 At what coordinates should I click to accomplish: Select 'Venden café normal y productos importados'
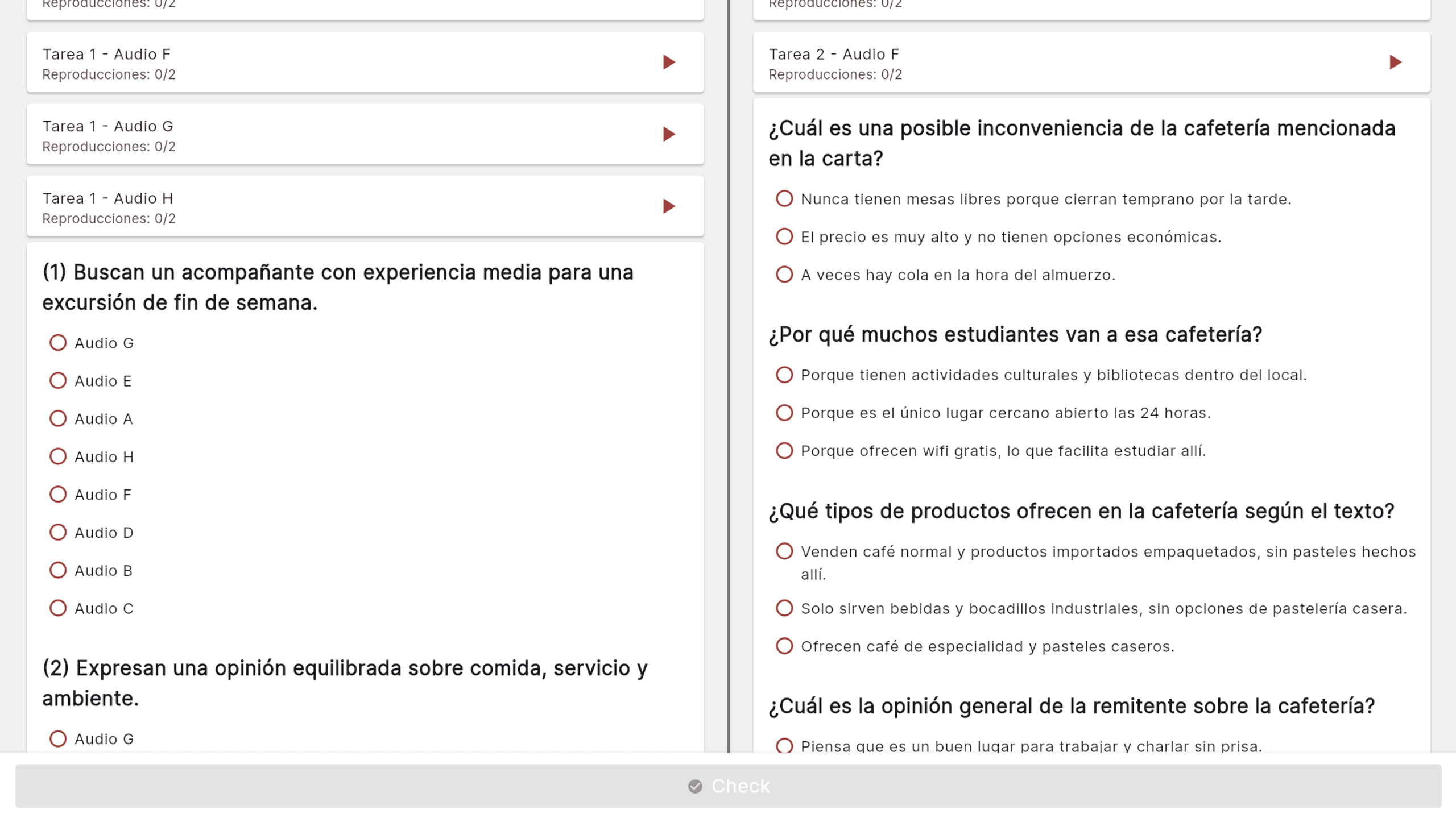784,551
